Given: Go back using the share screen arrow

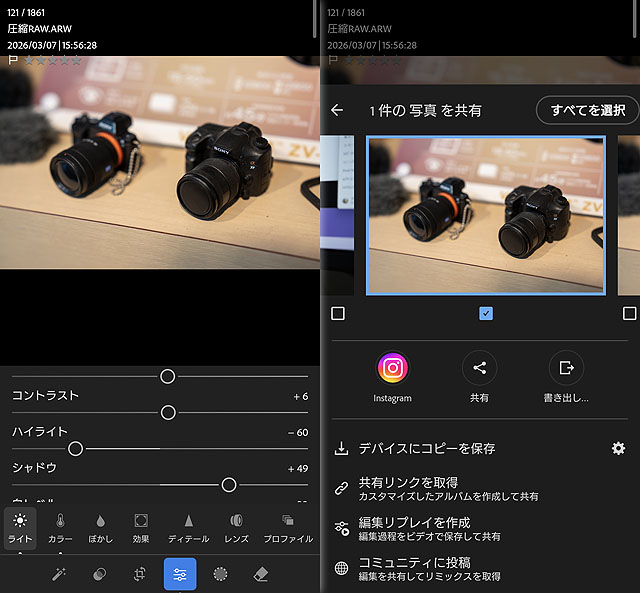Looking at the screenshot, I should (x=337, y=110).
